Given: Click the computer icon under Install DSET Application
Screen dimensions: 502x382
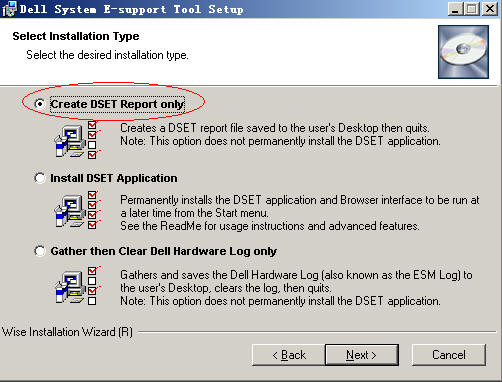Looking at the screenshot, I should (77, 210).
